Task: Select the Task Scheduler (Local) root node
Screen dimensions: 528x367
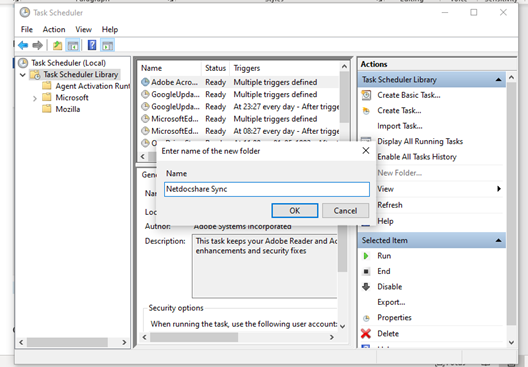Action: [x=68, y=63]
